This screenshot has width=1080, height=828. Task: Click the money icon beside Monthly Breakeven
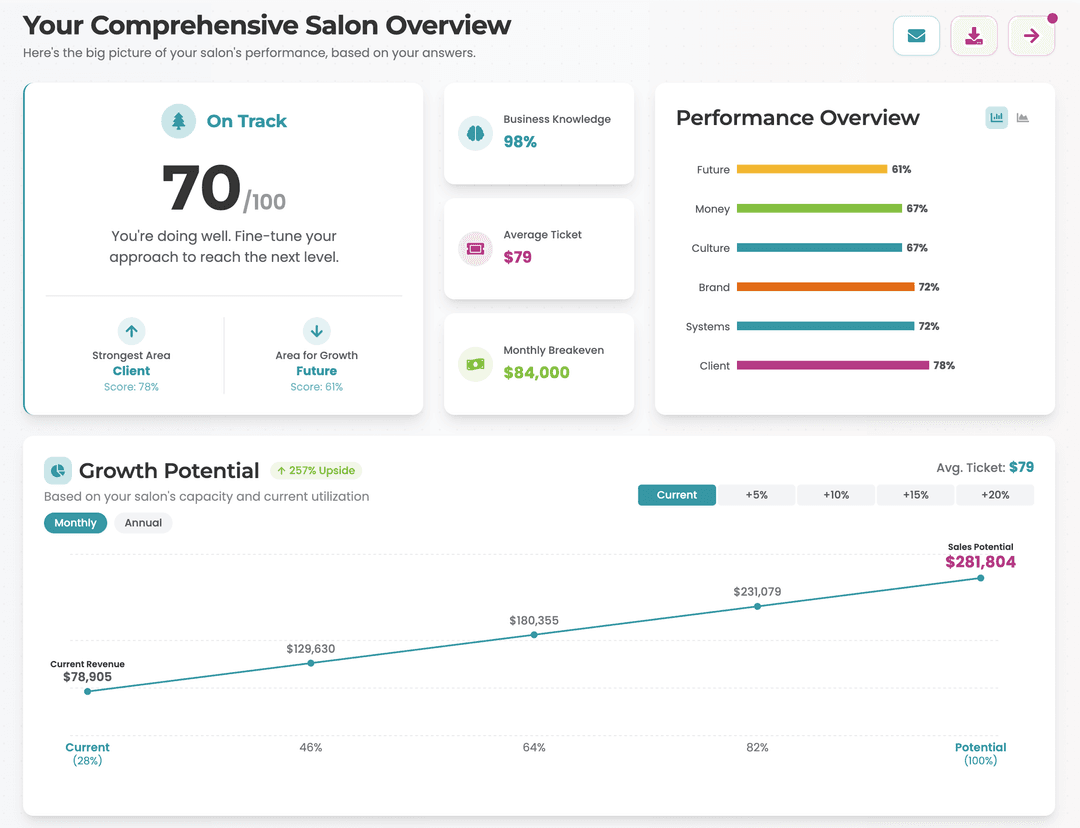click(475, 364)
